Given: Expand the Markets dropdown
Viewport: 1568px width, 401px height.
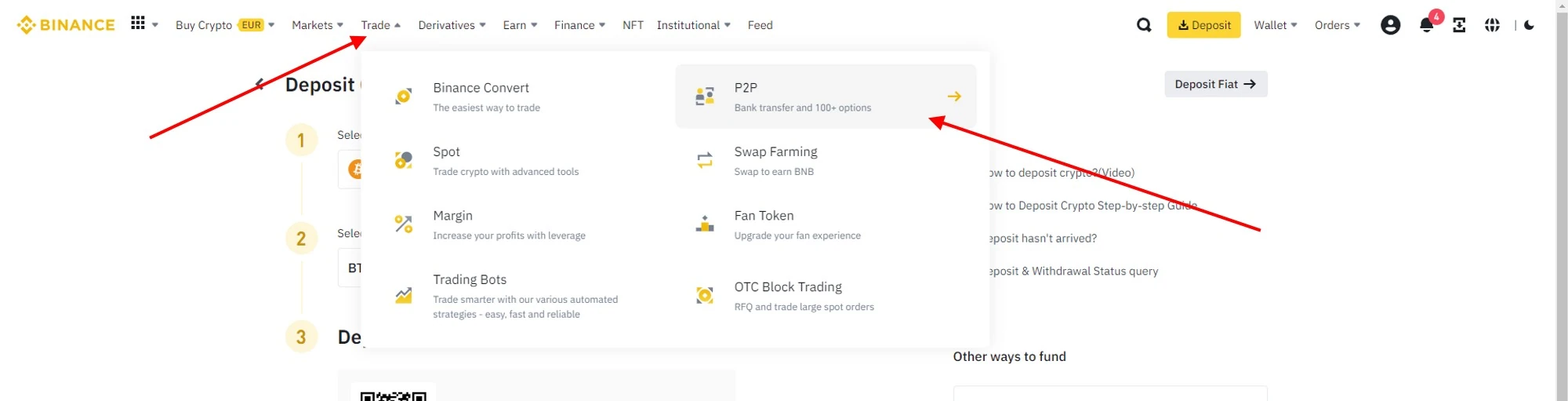Looking at the screenshot, I should pyautogui.click(x=317, y=25).
